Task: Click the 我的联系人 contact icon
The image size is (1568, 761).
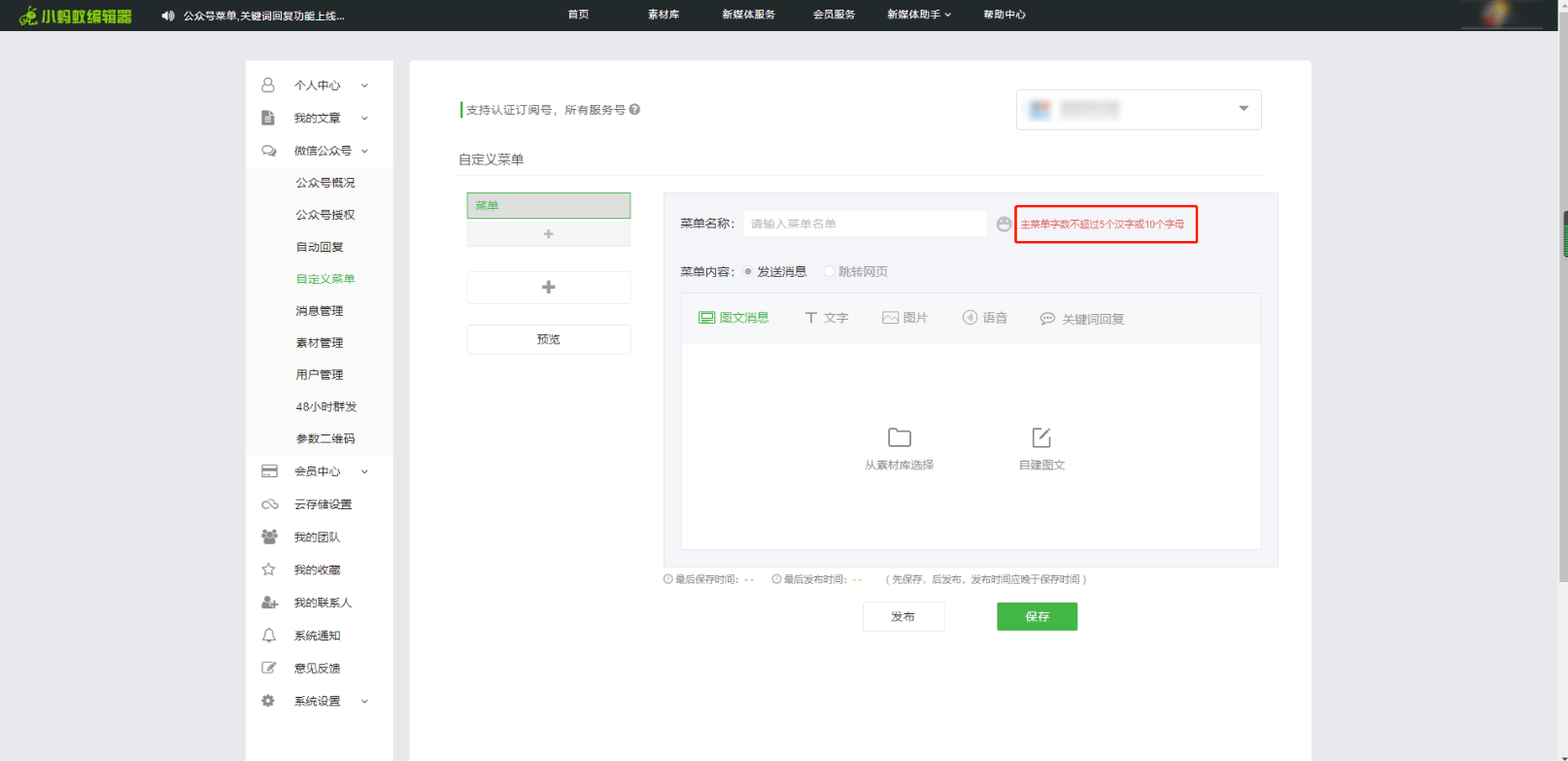Action: [269, 603]
